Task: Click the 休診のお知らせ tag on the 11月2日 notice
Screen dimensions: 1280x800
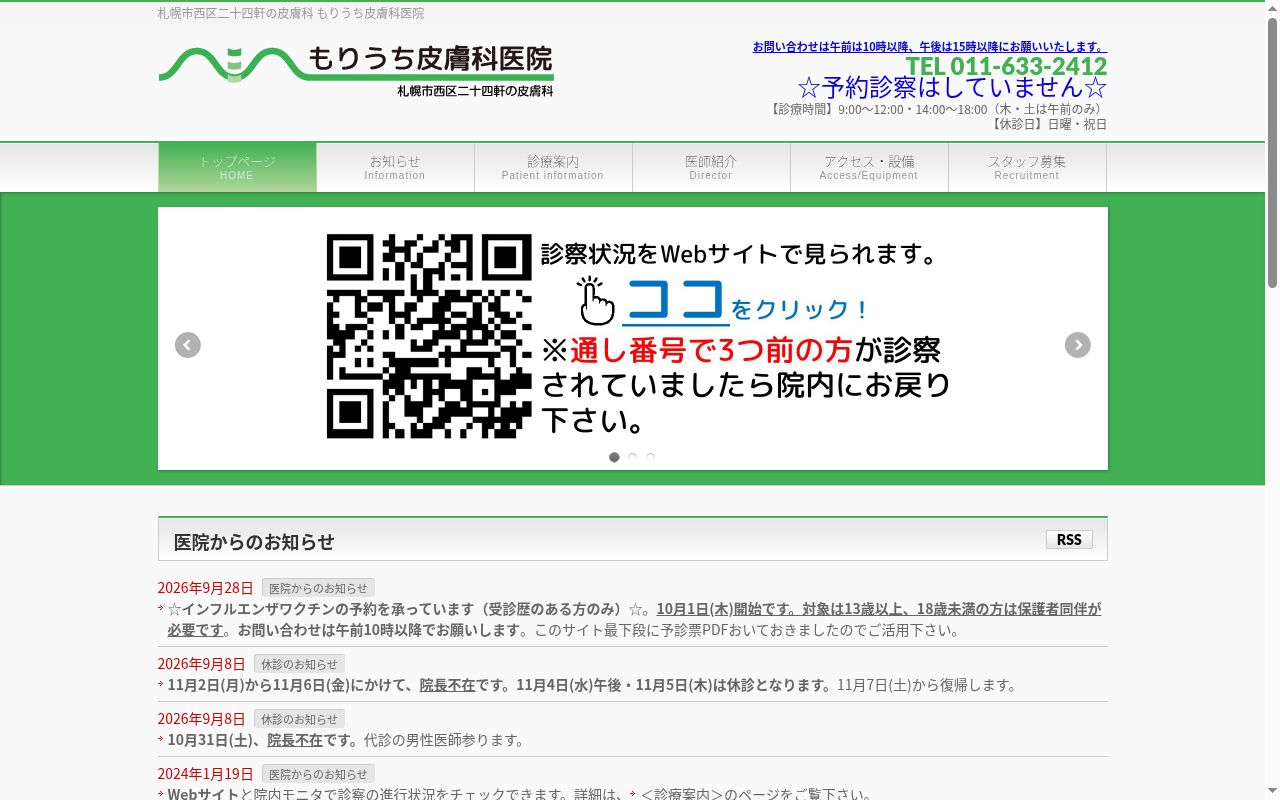Action: click(x=299, y=664)
